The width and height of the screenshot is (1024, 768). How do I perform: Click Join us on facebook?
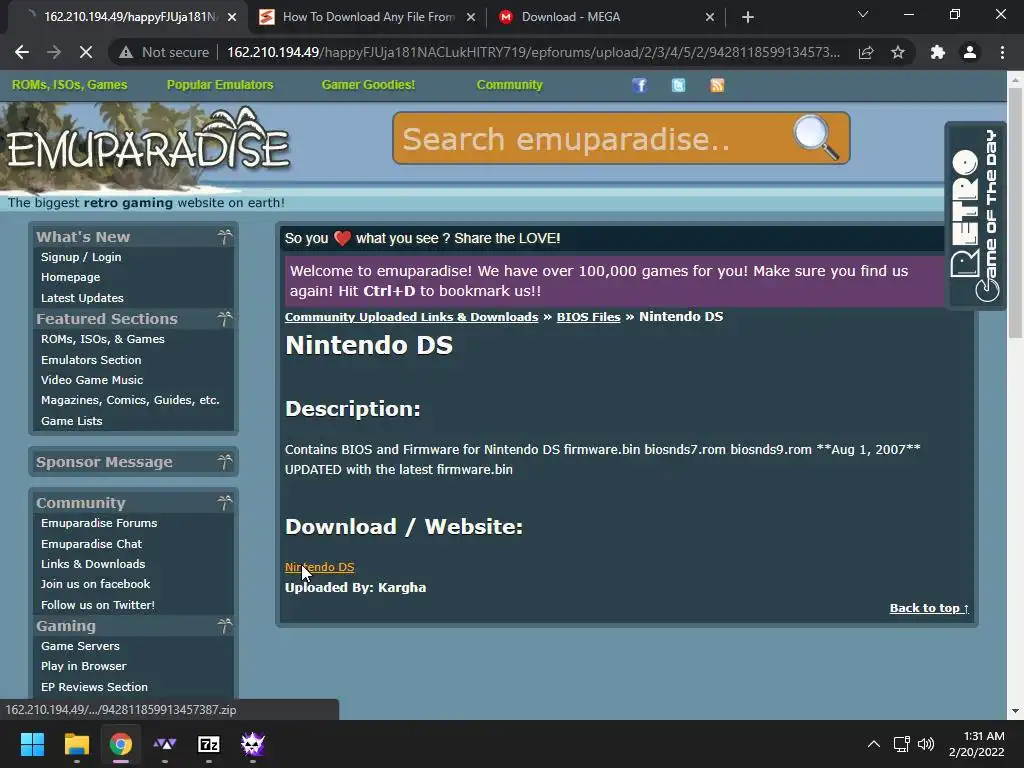click(x=95, y=584)
